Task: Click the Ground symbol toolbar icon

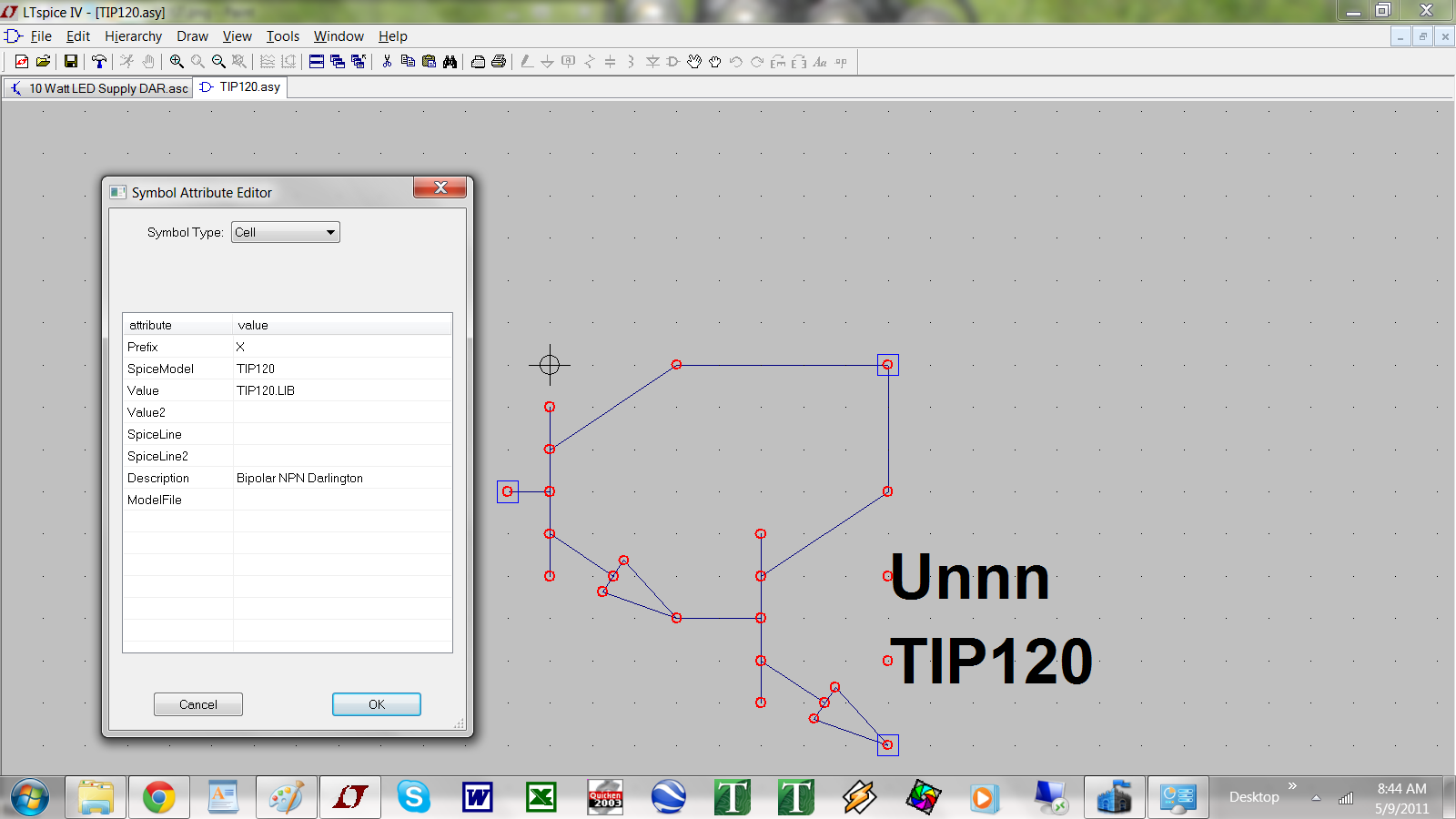Action: tap(547, 61)
